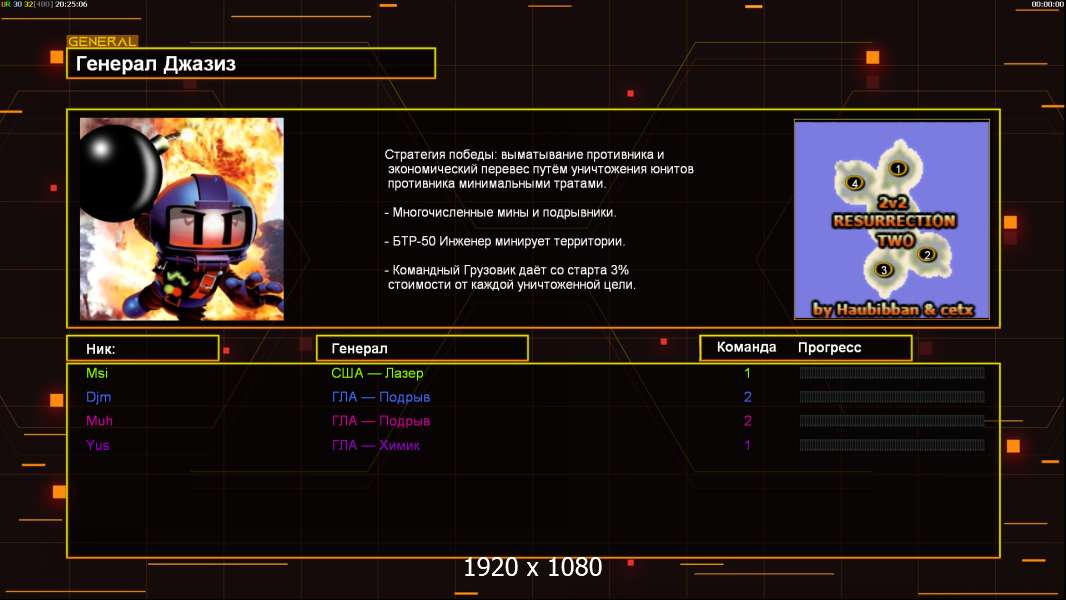The width and height of the screenshot is (1066, 600).
Task: Click the Команда column header
Action: tap(746, 347)
